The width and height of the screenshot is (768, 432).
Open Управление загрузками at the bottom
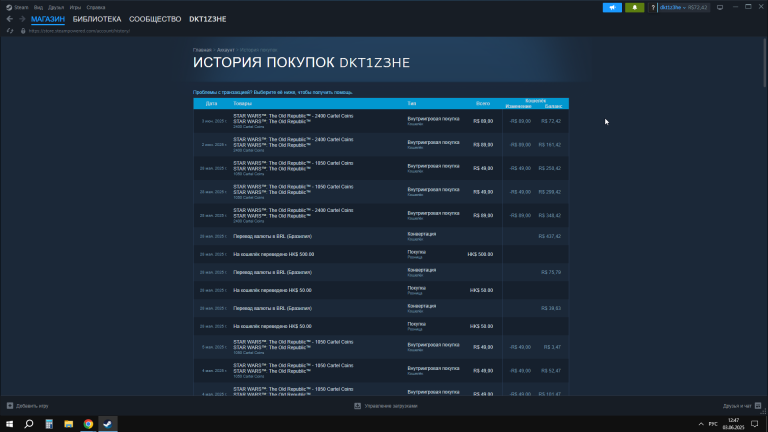point(386,406)
